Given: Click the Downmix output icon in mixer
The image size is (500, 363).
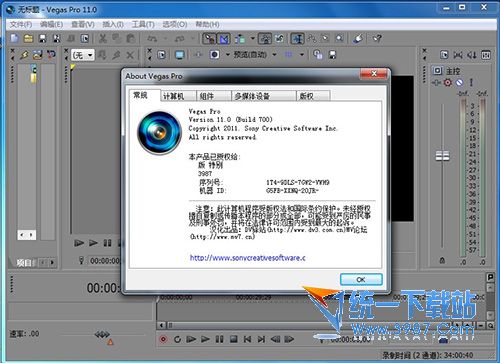Looking at the screenshot, I should 458,55.
